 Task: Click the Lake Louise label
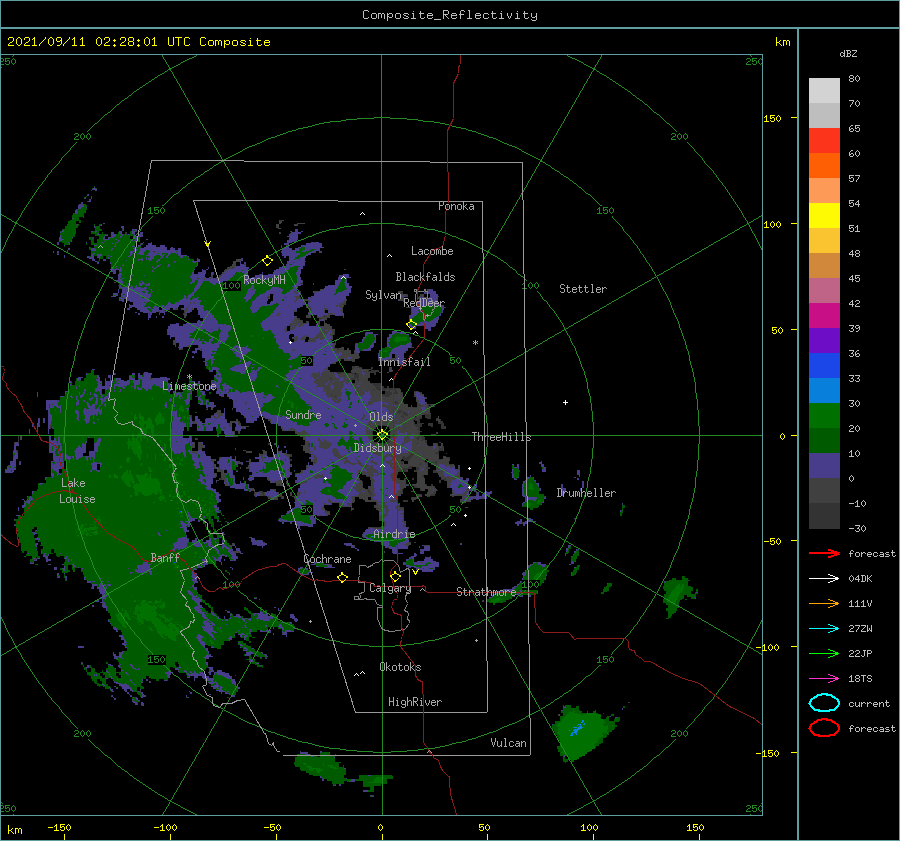[x=77, y=491]
